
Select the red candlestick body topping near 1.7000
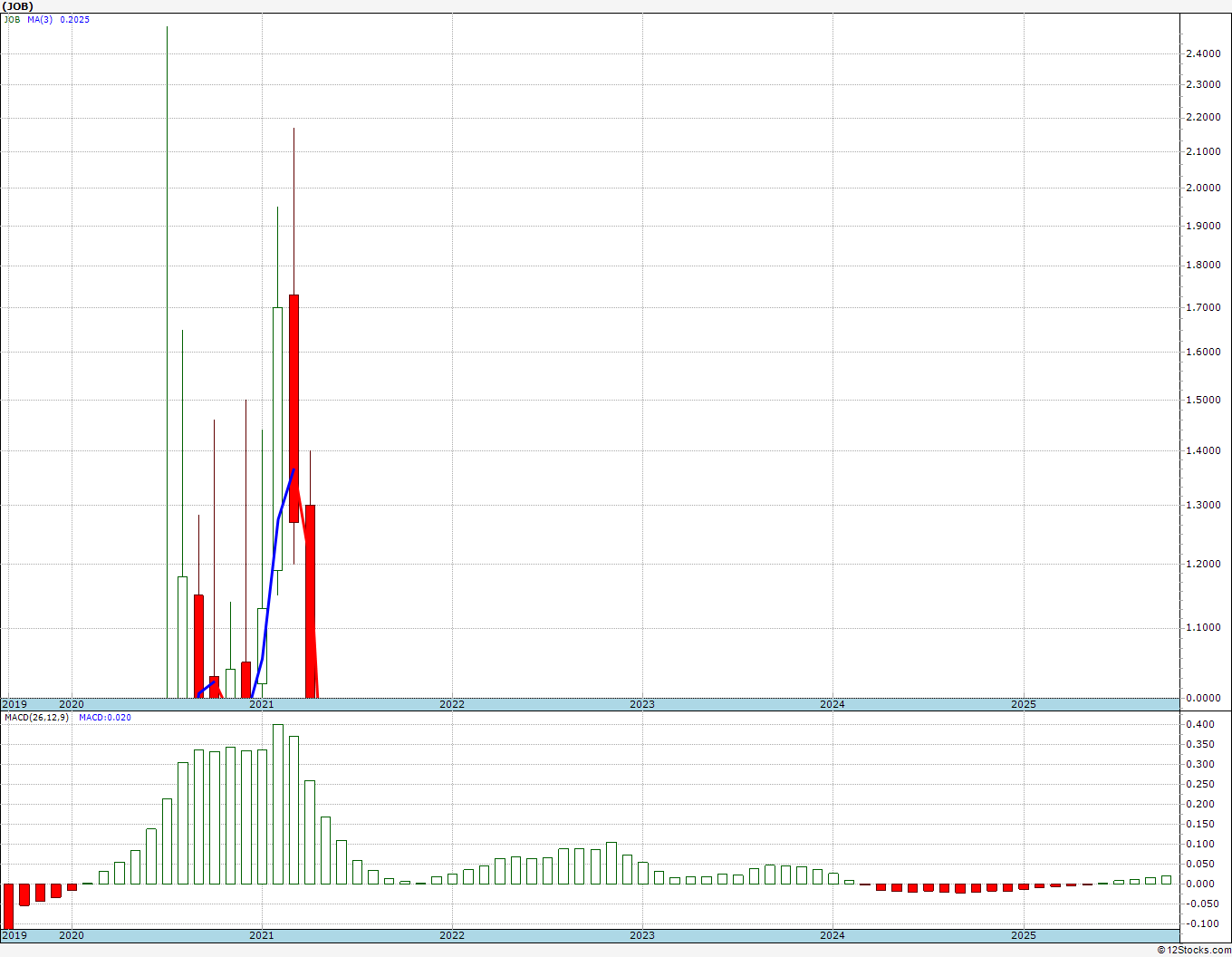coord(294,409)
